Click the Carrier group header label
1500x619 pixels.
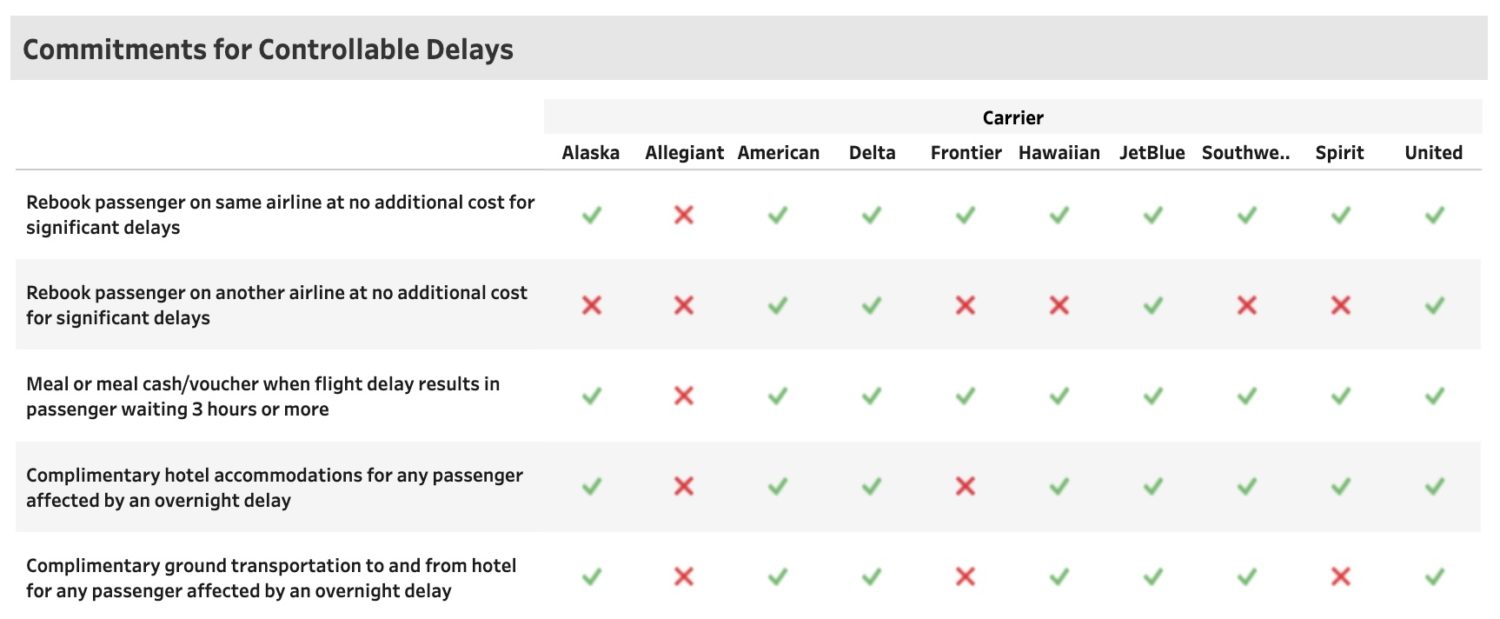click(1013, 118)
